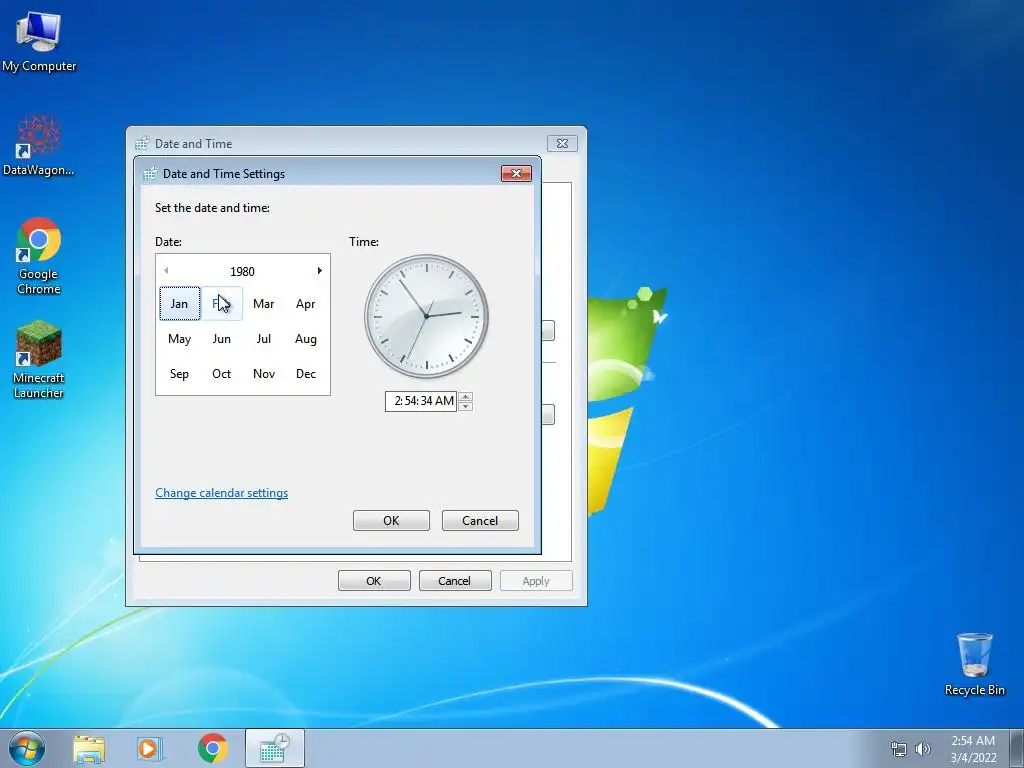This screenshot has height=768, width=1024.
Task: Open Chrome from the taskbar
Action: tap(212, 749)
